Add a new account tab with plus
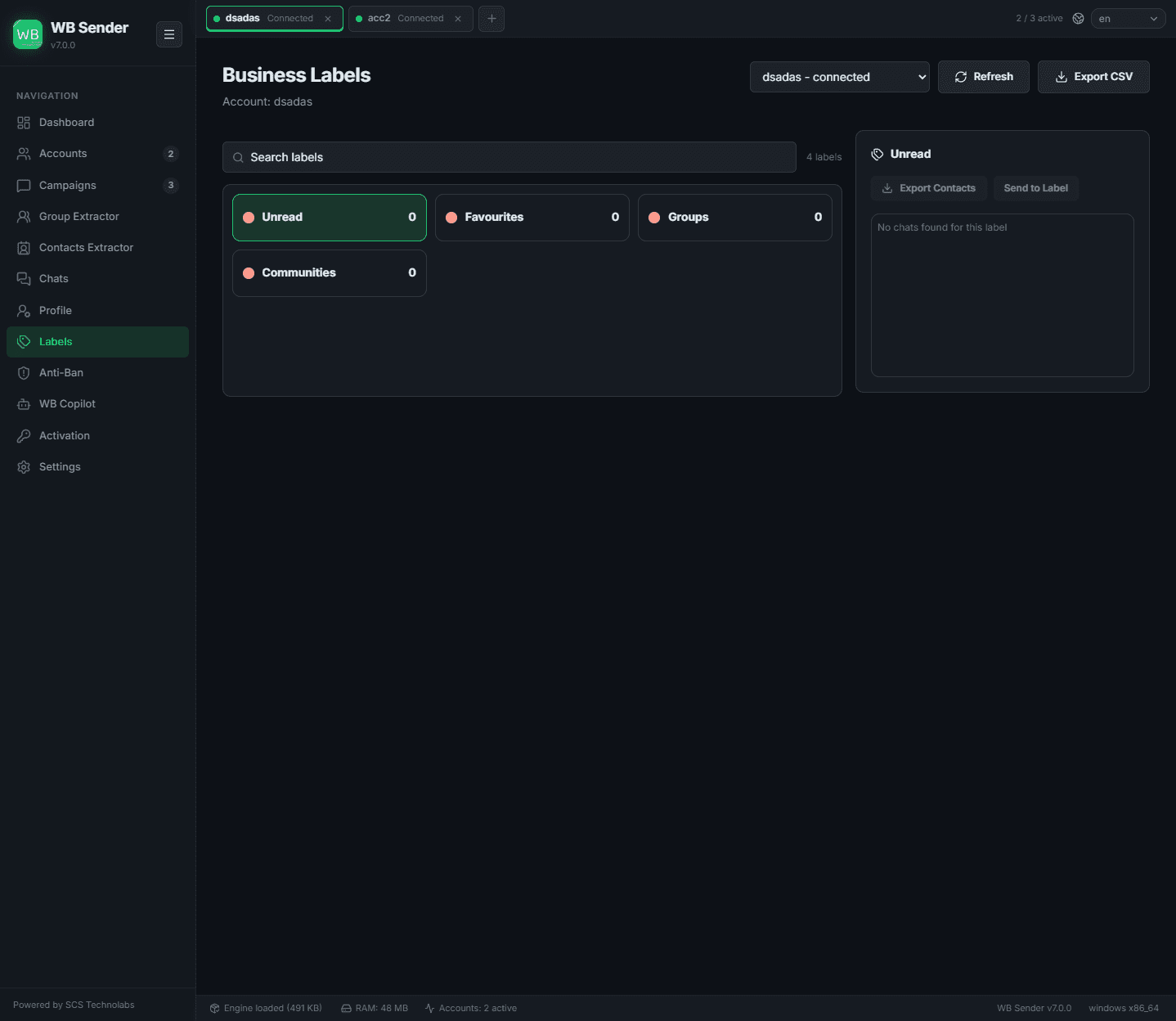This screenshot has height=1021, width=1176. click(x=491, y=18)
